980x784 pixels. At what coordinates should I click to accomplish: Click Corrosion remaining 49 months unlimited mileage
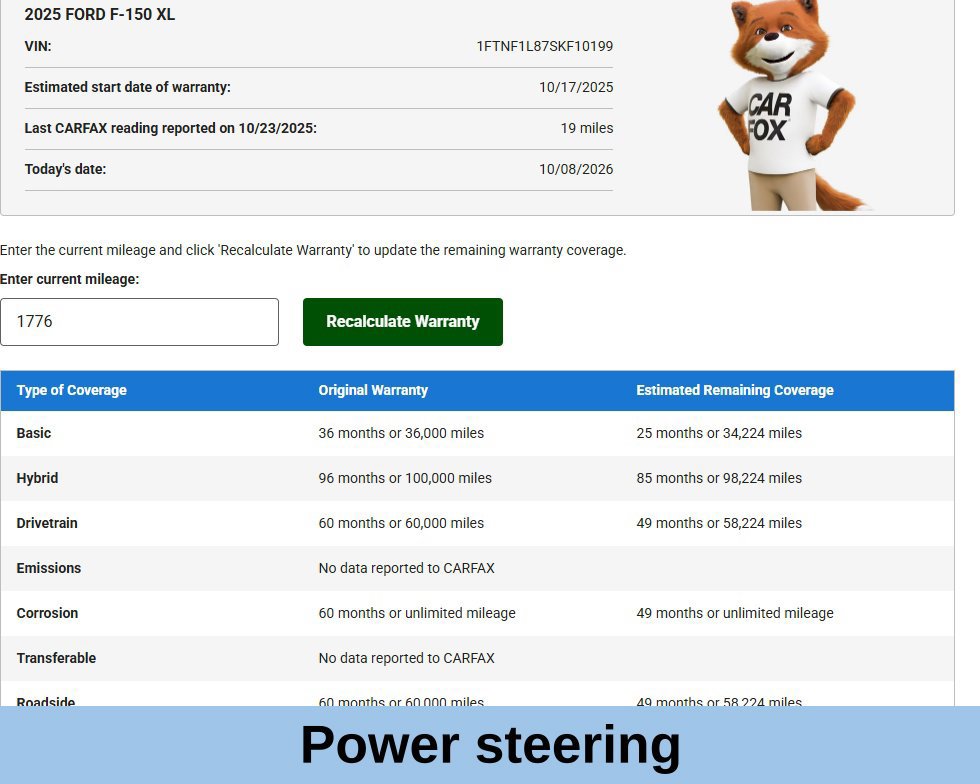click(735, 613)
